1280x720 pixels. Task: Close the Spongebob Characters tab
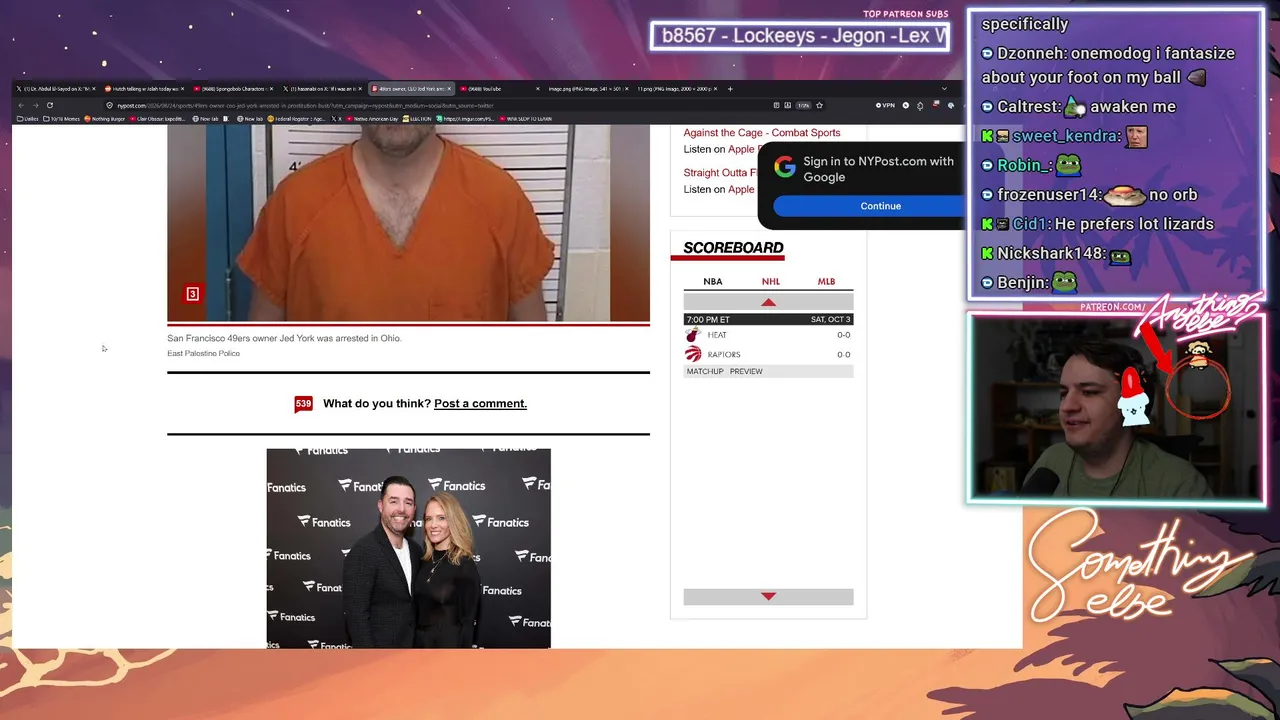click(x=269, y=89)
